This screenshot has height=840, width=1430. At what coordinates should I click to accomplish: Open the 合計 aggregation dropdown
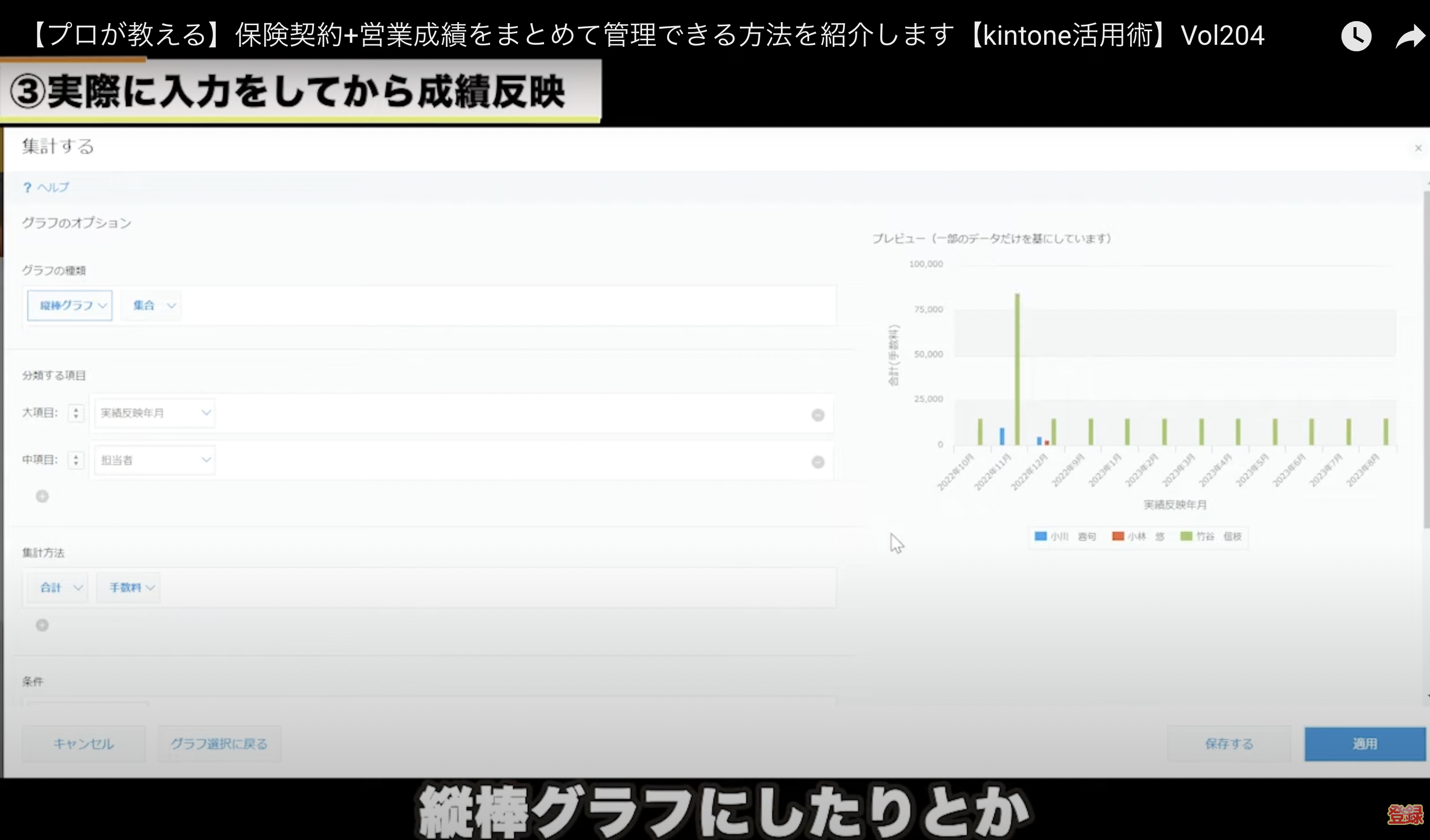tap(59, 587)
